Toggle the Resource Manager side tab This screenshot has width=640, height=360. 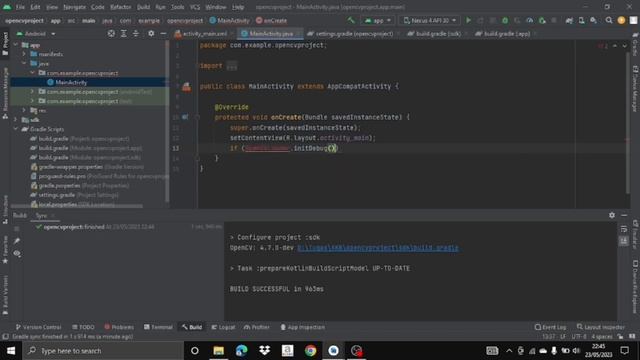(5, 93)
